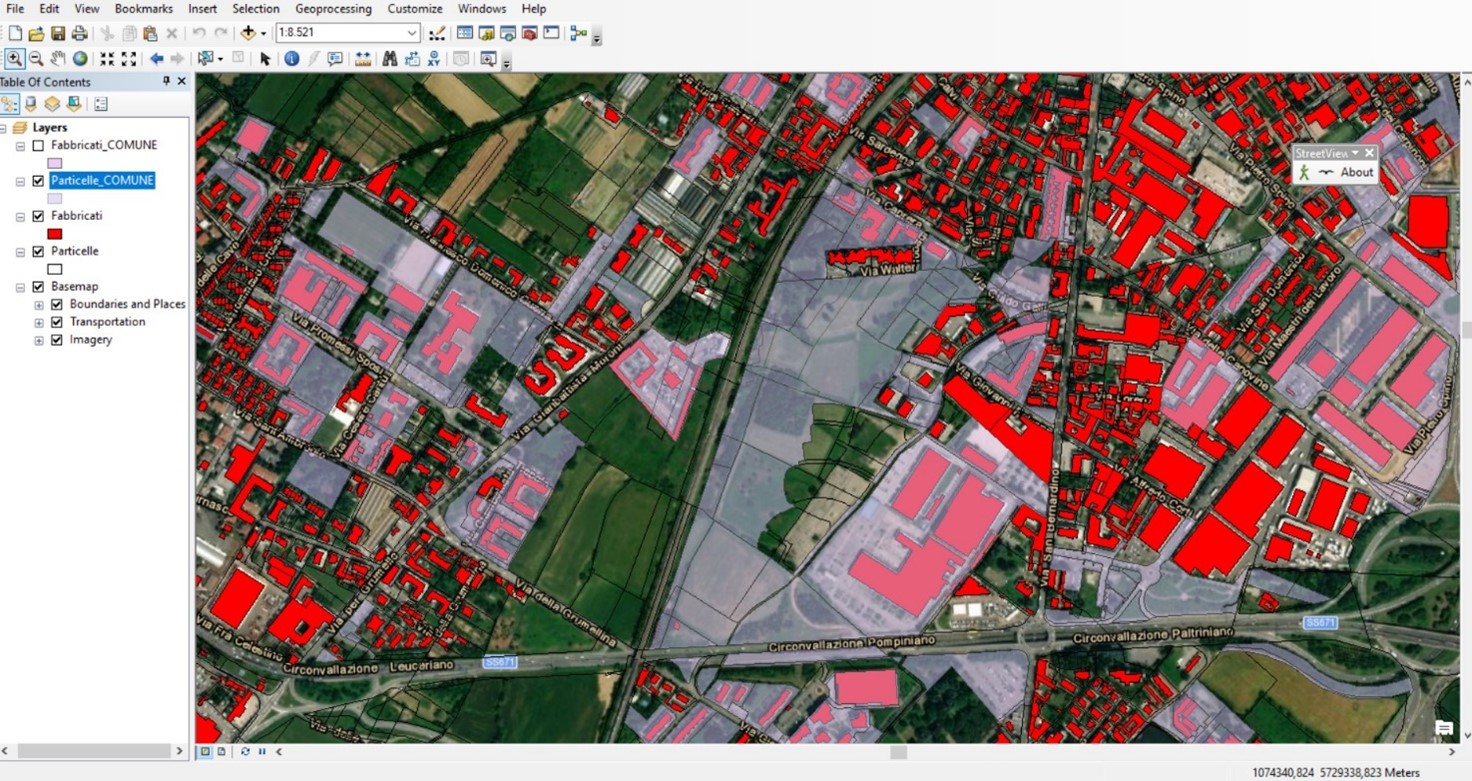Uncheck the Basemap group layer
Image resolution: width=1472 pixels, height=781 pixels.
[38, 287]
